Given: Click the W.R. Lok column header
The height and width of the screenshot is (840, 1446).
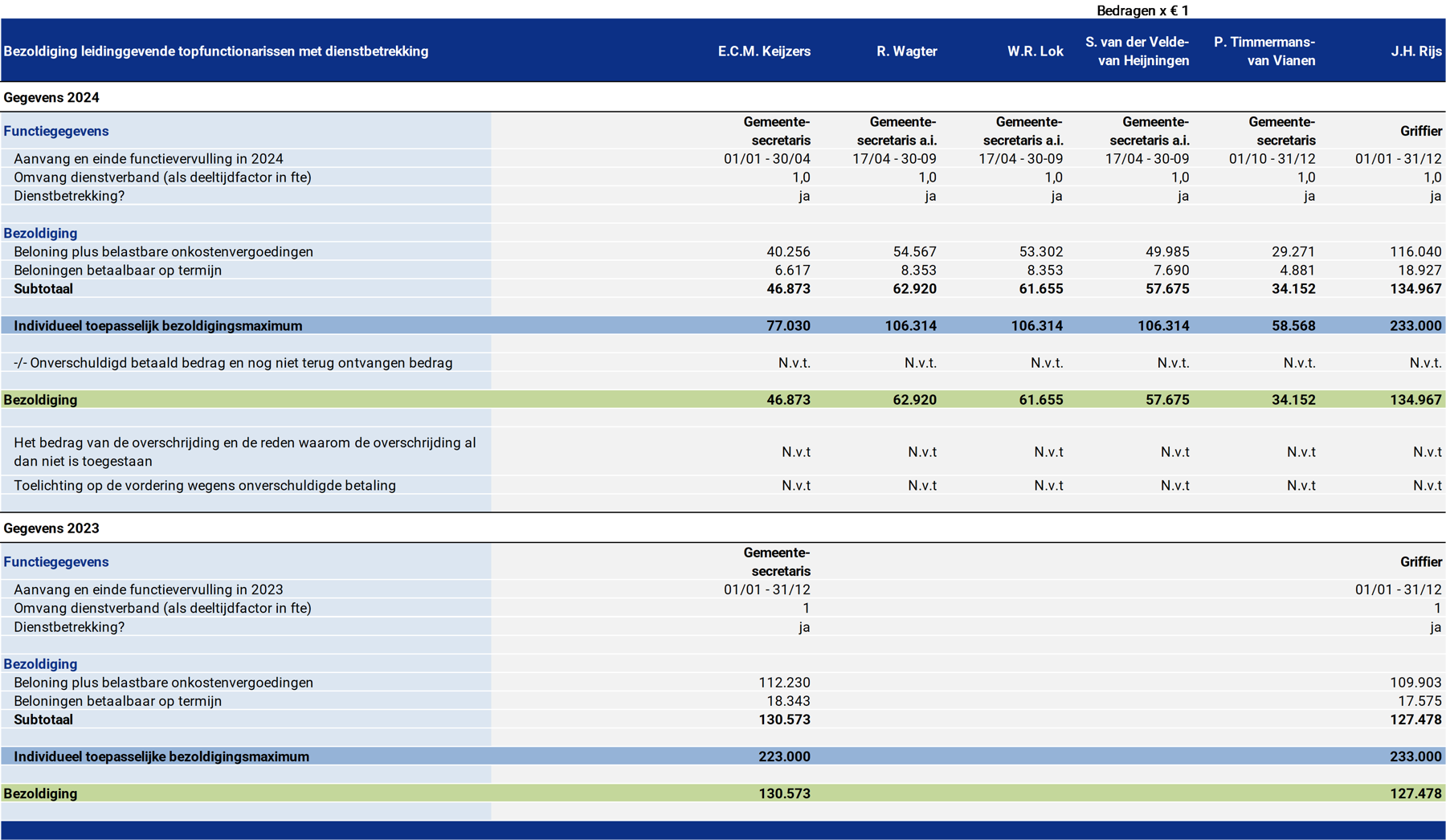Looking at the screenshot, I should tap(1035, 51).
